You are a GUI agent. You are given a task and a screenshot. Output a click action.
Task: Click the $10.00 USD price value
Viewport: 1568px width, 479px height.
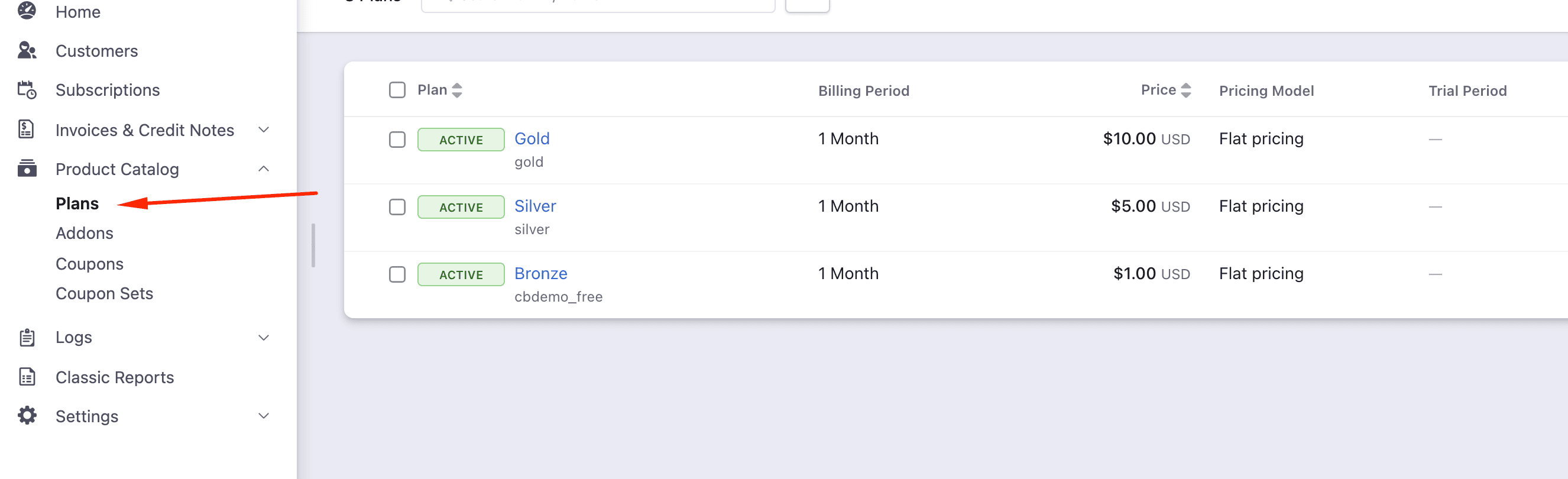[x=1146, y=139]
